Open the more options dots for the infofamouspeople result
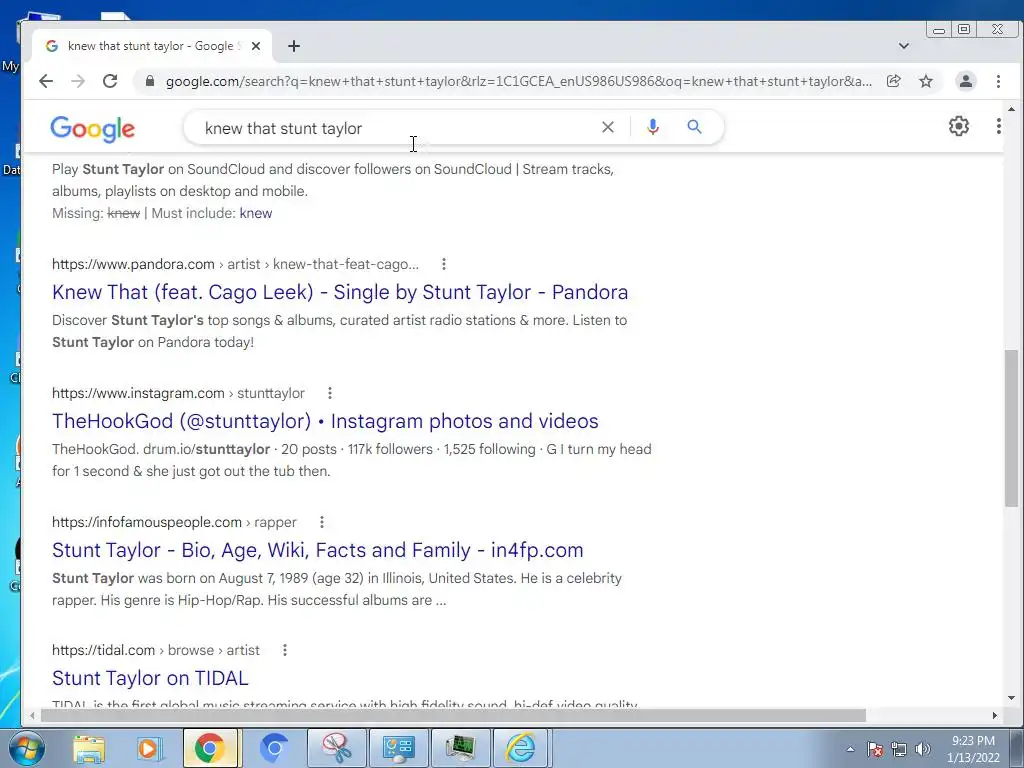1024x768 pixels. [x=321, y=522]
